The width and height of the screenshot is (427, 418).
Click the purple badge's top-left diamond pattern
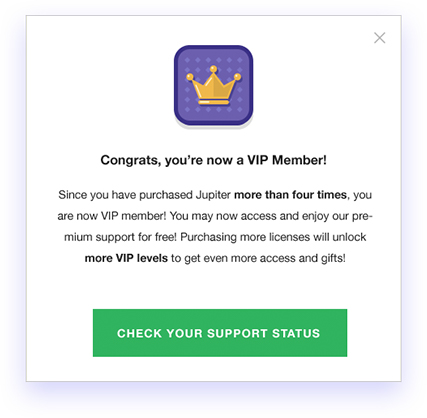(187, 60)
